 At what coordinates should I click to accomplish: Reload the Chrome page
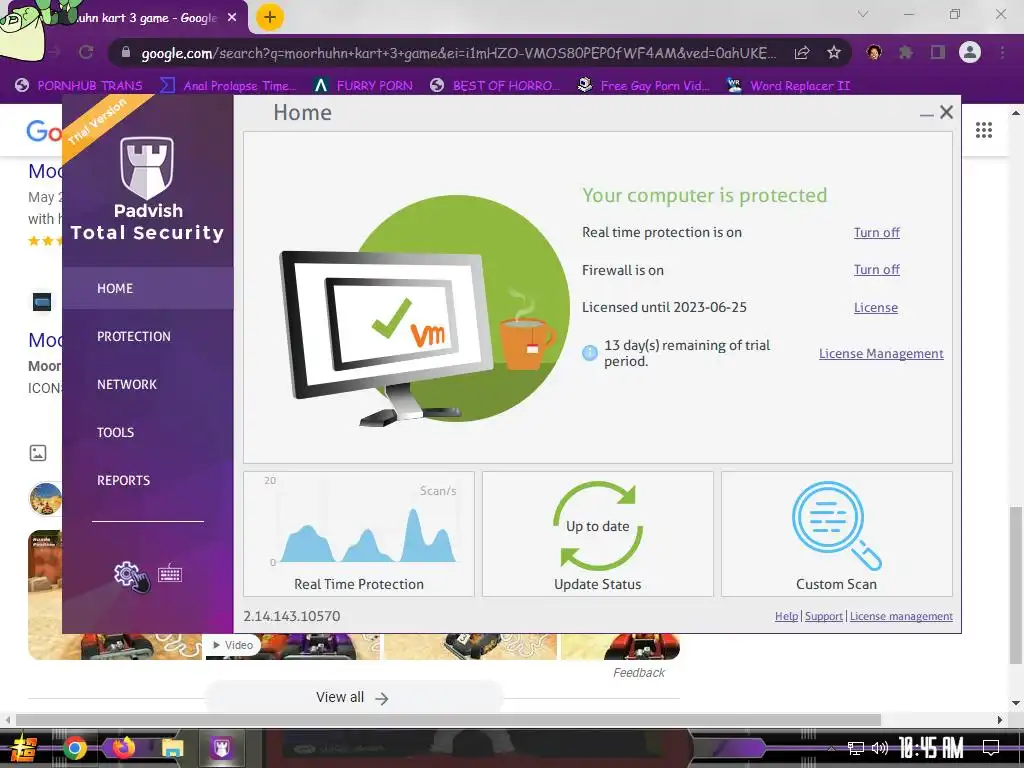point(86,52)
